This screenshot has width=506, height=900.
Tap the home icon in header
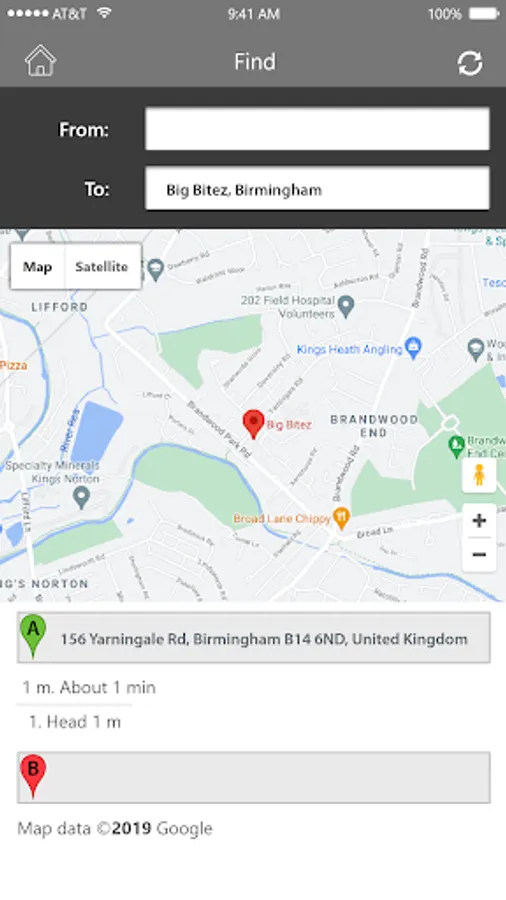40,61
